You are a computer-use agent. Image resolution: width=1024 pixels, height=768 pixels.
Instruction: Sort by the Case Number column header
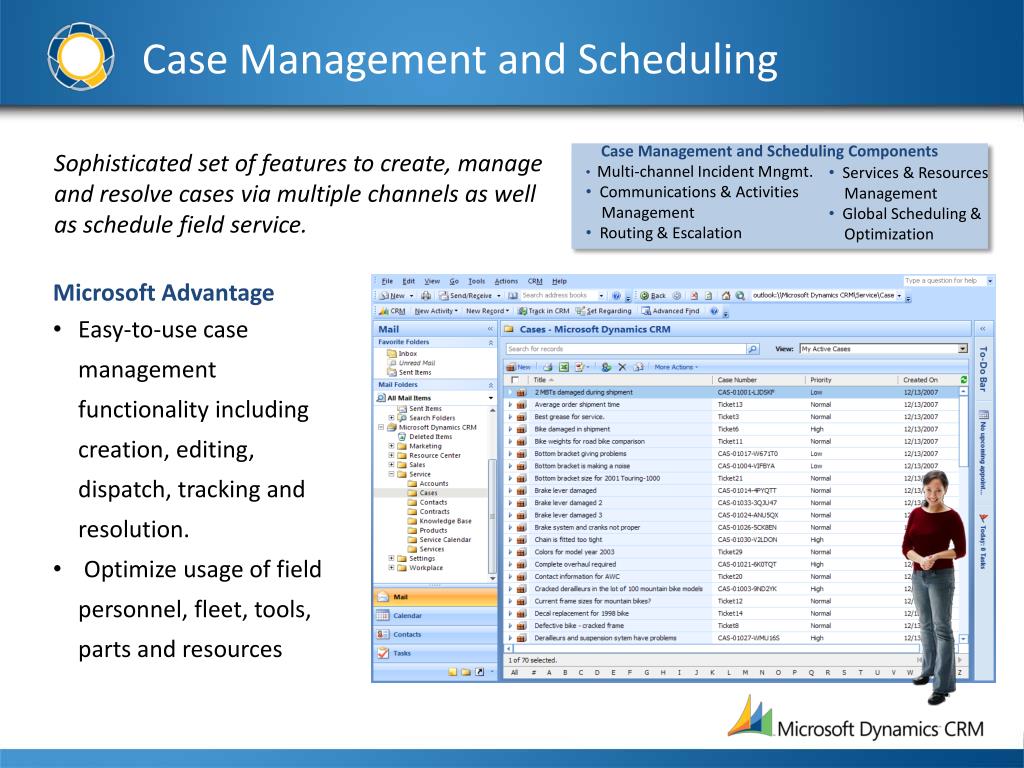pos(737,379)
